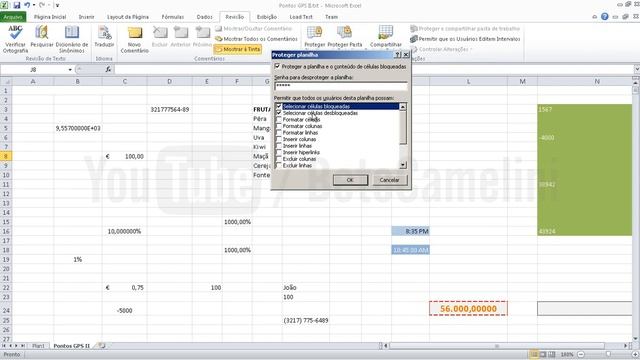The image size is (640, 360).
Task: Click Permitir que os Usuários Editem Intervalos
Action: [x=465, y=39]
